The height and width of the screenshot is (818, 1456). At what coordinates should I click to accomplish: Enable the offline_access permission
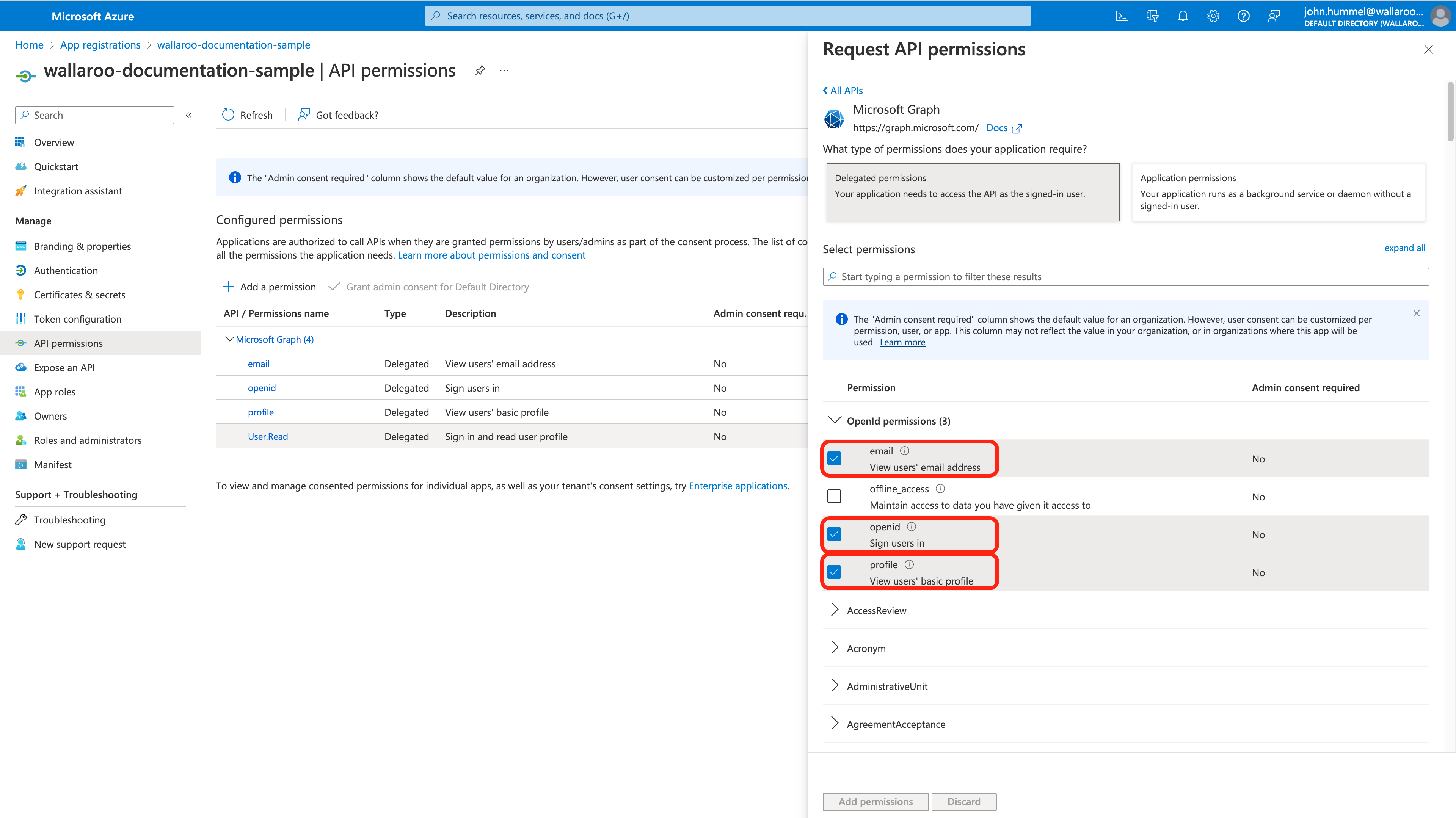pyautogui.click(x=834, y=496)
